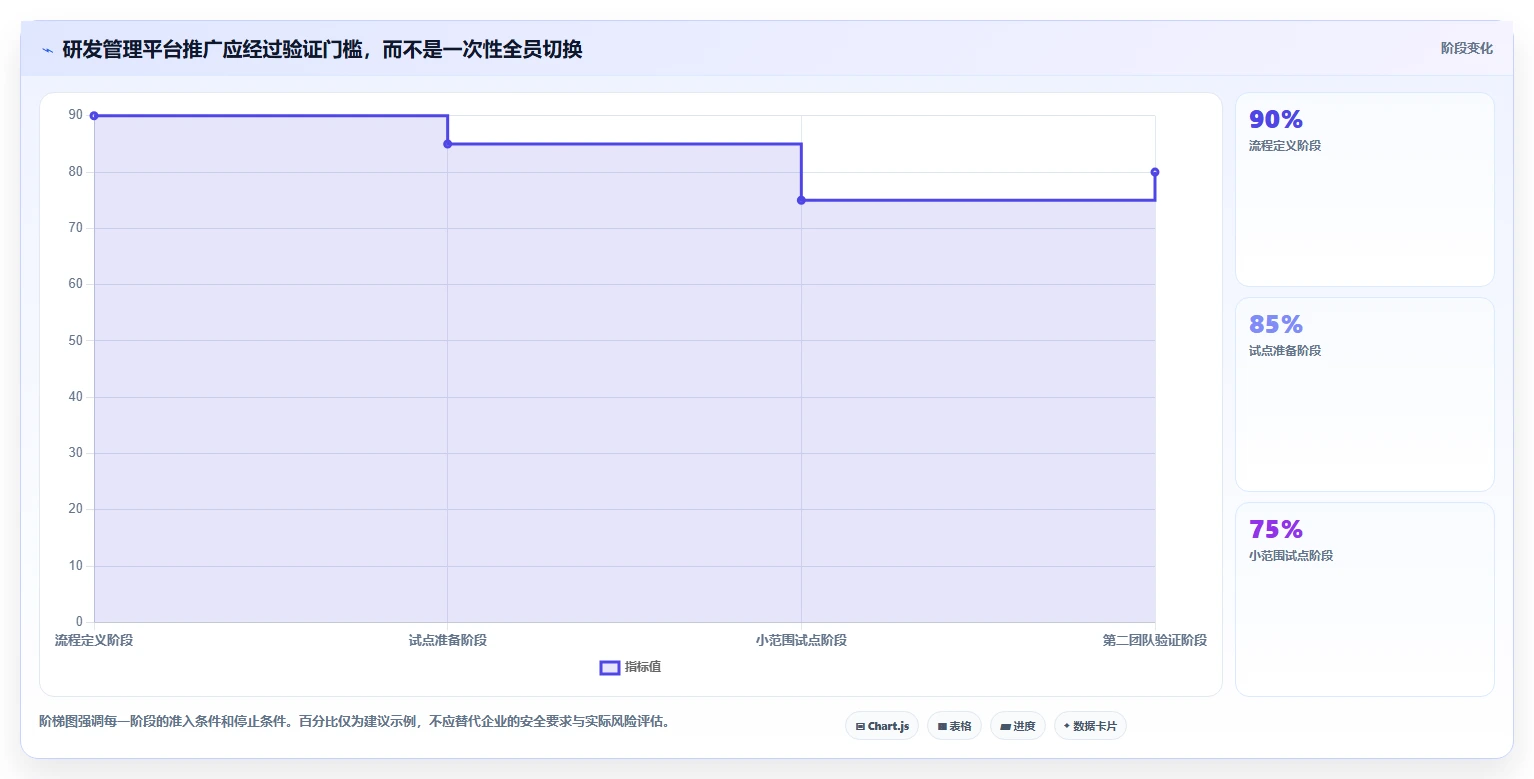This screenshot has width=1534, height=779.
Task: Click the footnote text starting 阶梯图强调
Action: [354, 721]
